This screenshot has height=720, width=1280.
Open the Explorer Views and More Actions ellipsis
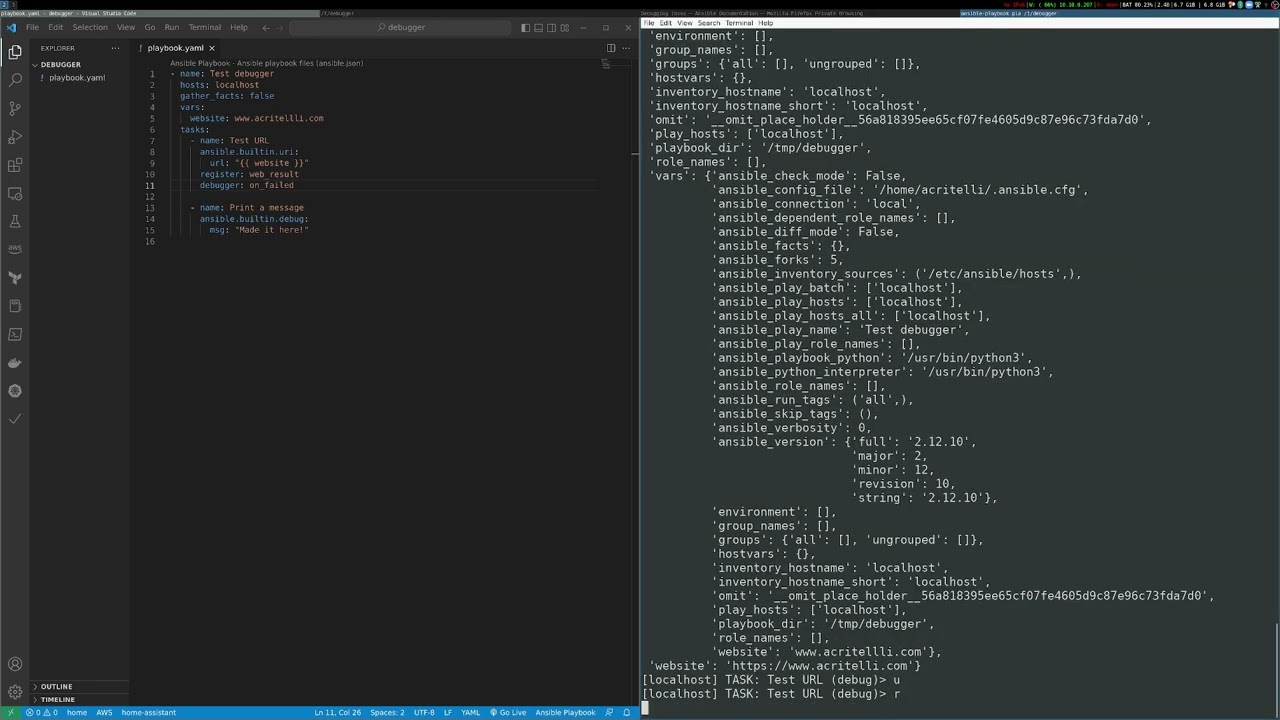[115, 48]
